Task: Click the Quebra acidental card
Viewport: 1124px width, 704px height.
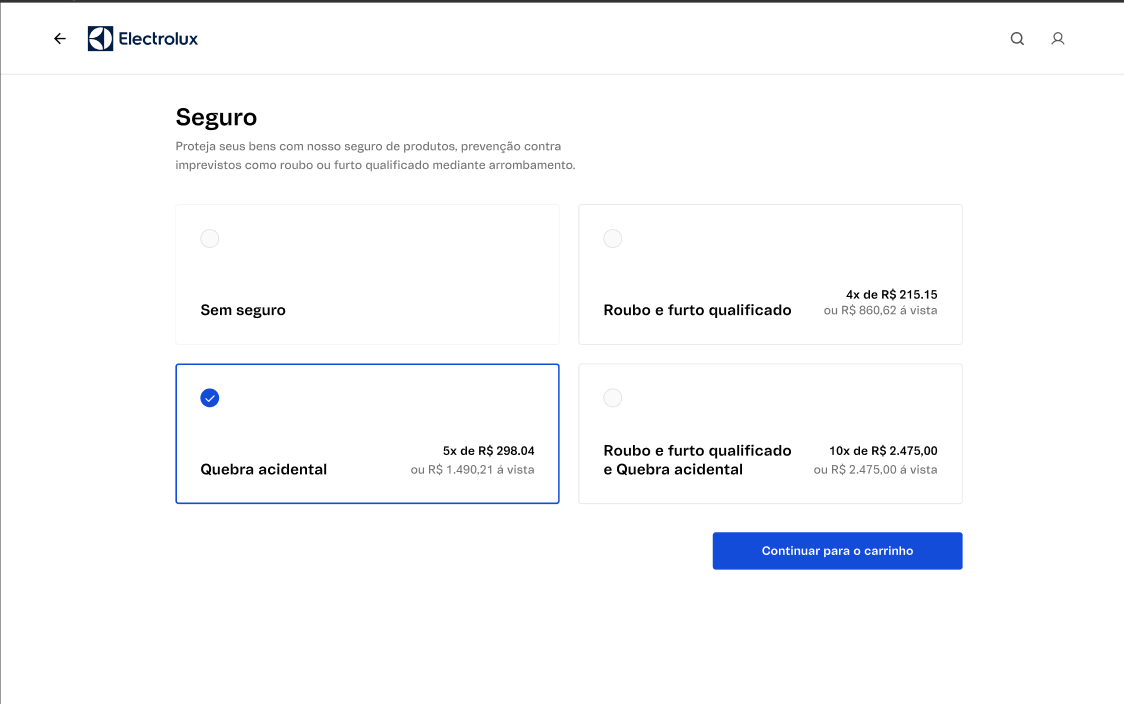Action: tap(367, 433)
